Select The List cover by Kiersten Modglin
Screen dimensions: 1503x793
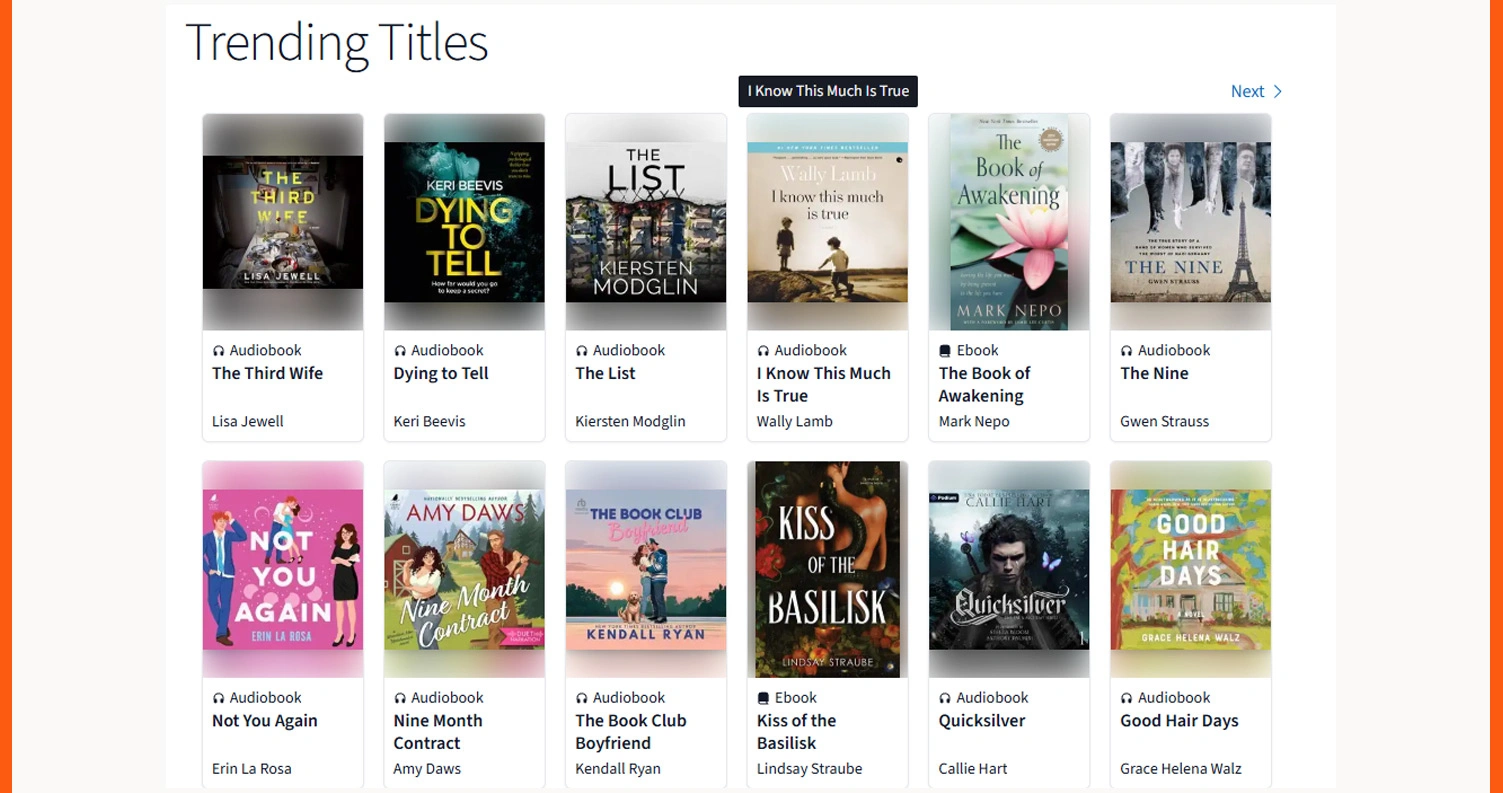[646, 222]
